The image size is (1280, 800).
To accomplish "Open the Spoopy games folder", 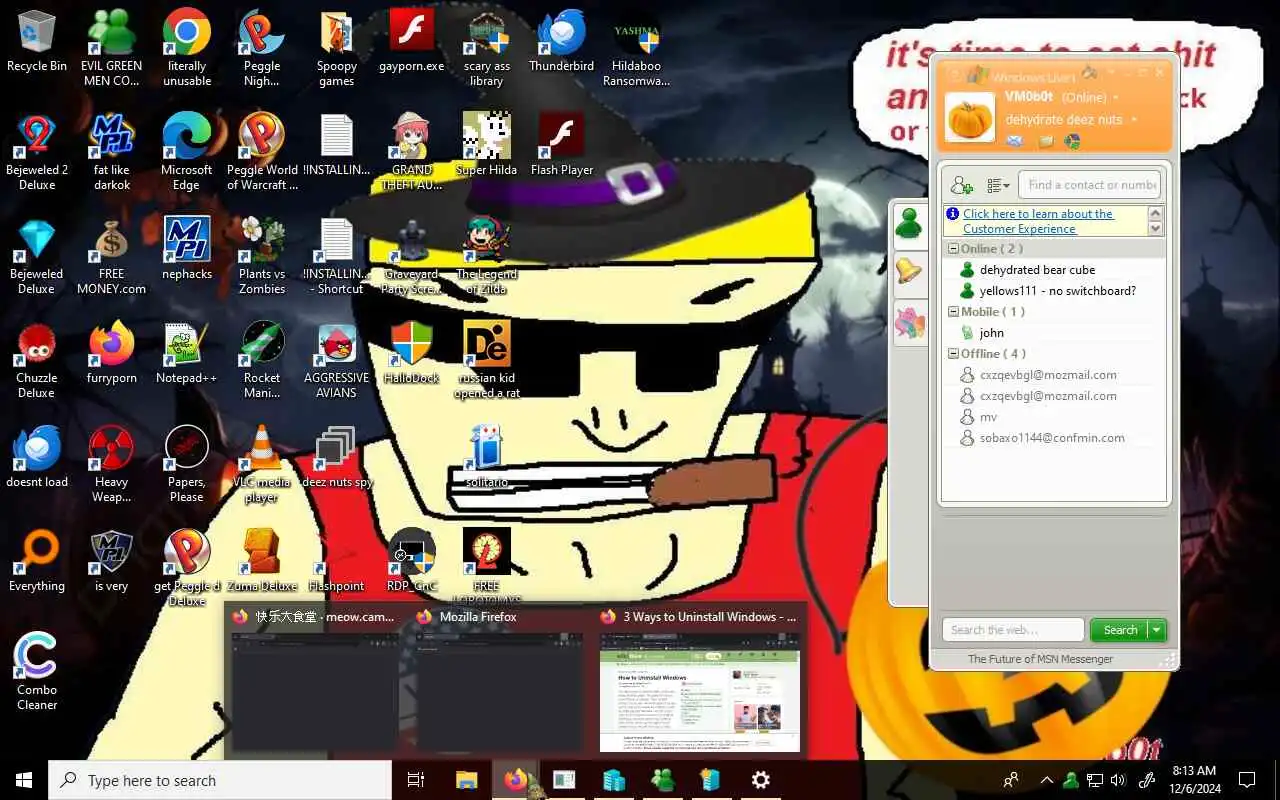I will tap(337, 48).
